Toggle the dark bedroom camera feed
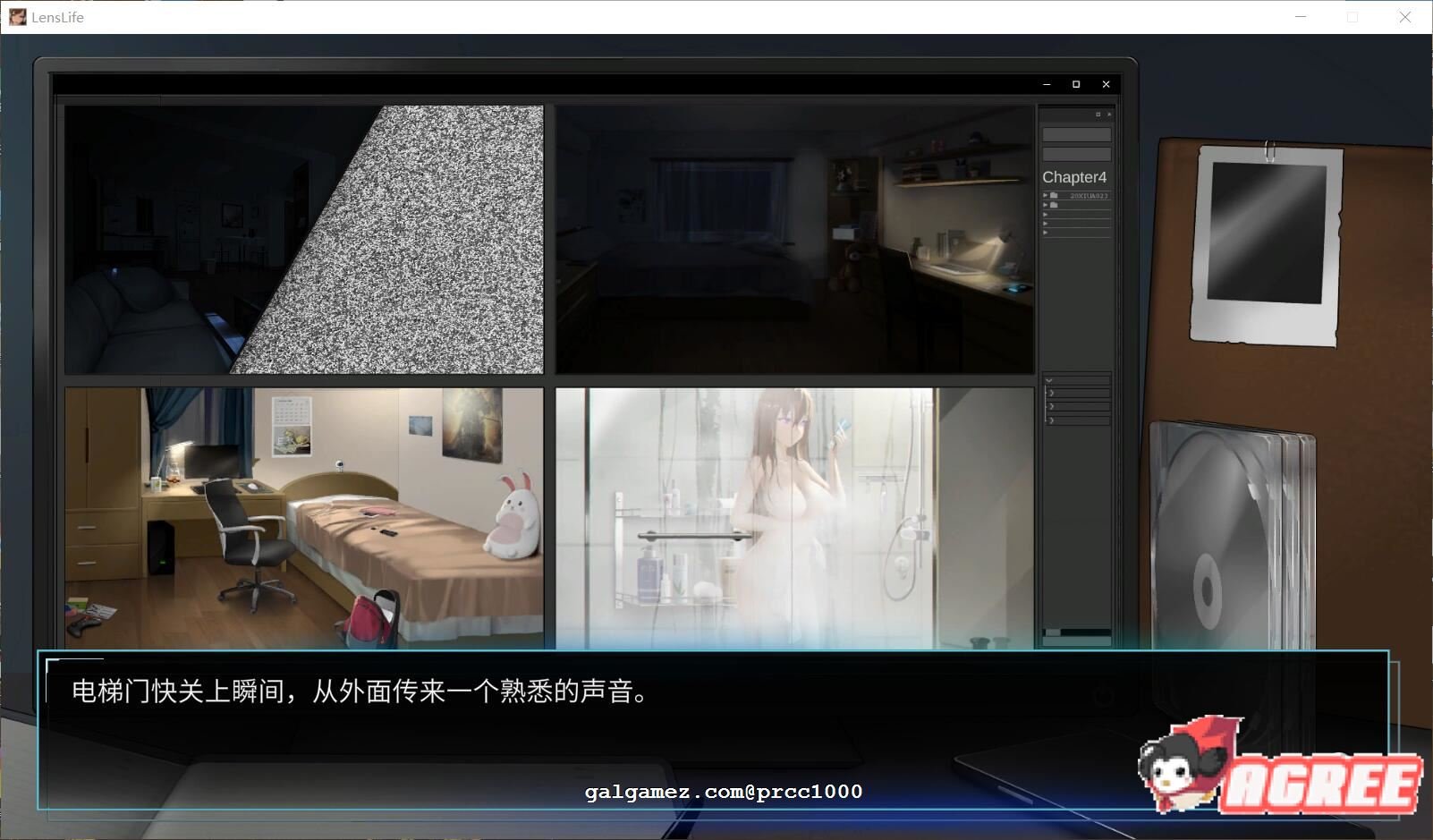 [793, 239]
